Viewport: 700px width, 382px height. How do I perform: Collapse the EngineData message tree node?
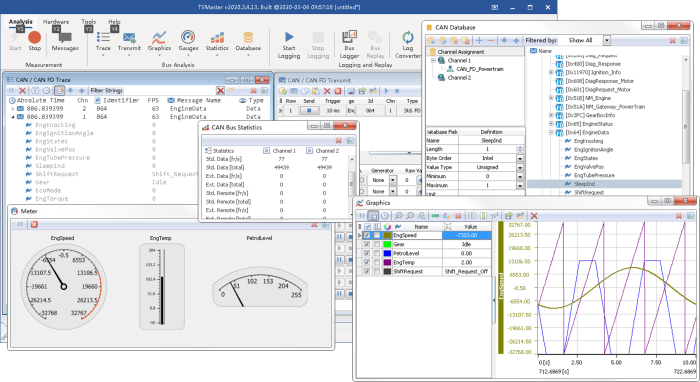tap(551, 133)
